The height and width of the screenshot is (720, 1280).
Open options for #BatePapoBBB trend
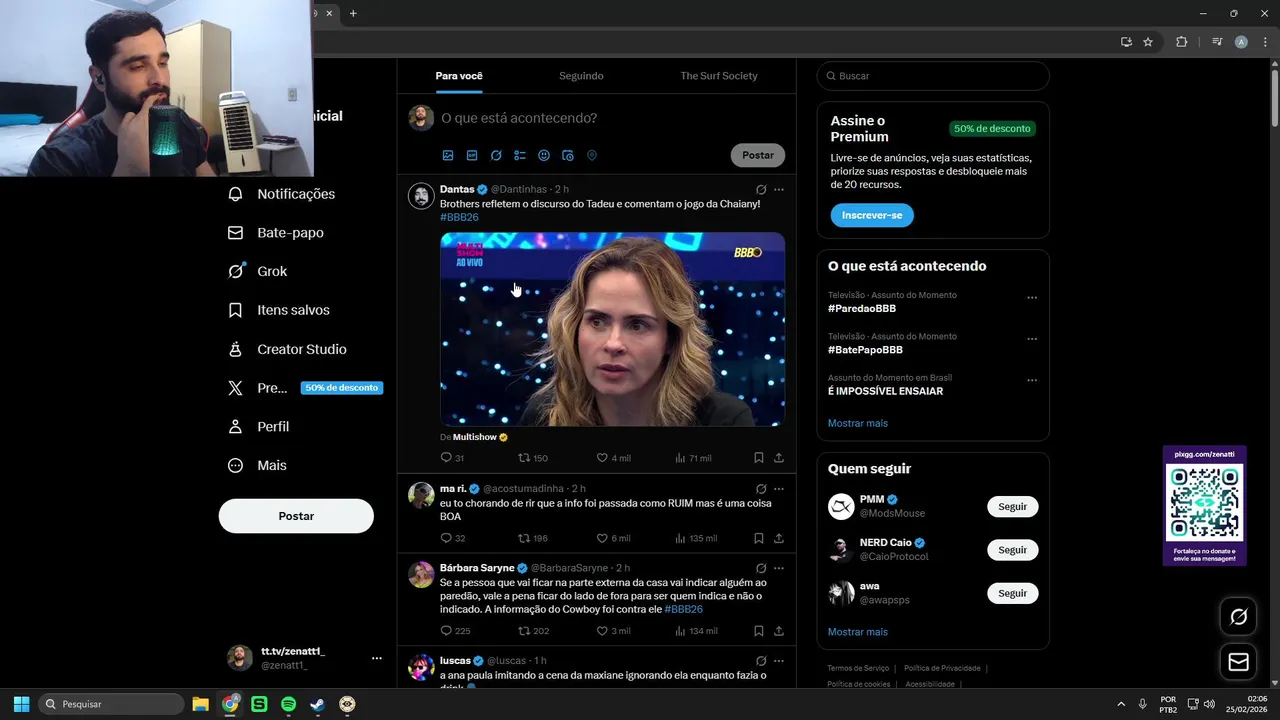point(1032,339)
